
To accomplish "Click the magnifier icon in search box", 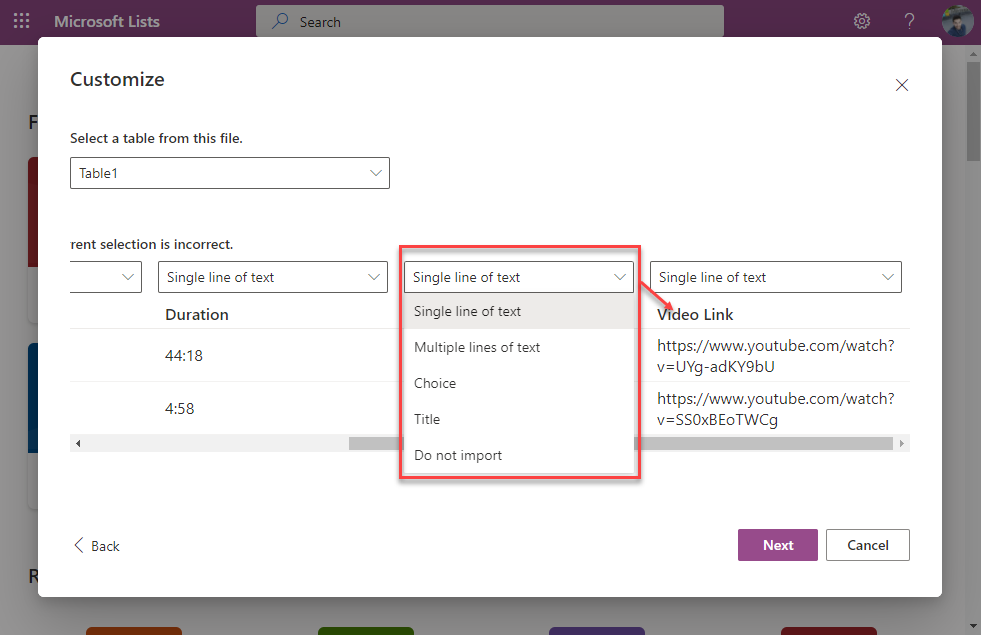I will tap(281, 21).
